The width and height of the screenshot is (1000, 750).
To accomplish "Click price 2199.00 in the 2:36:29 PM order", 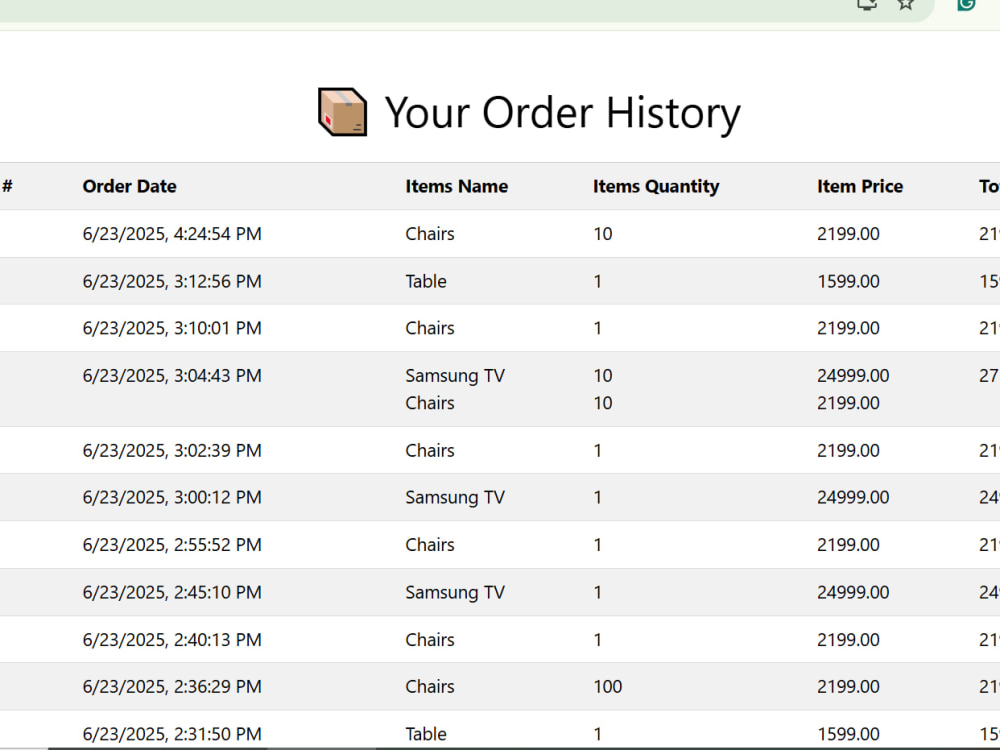I will point(848,687).
